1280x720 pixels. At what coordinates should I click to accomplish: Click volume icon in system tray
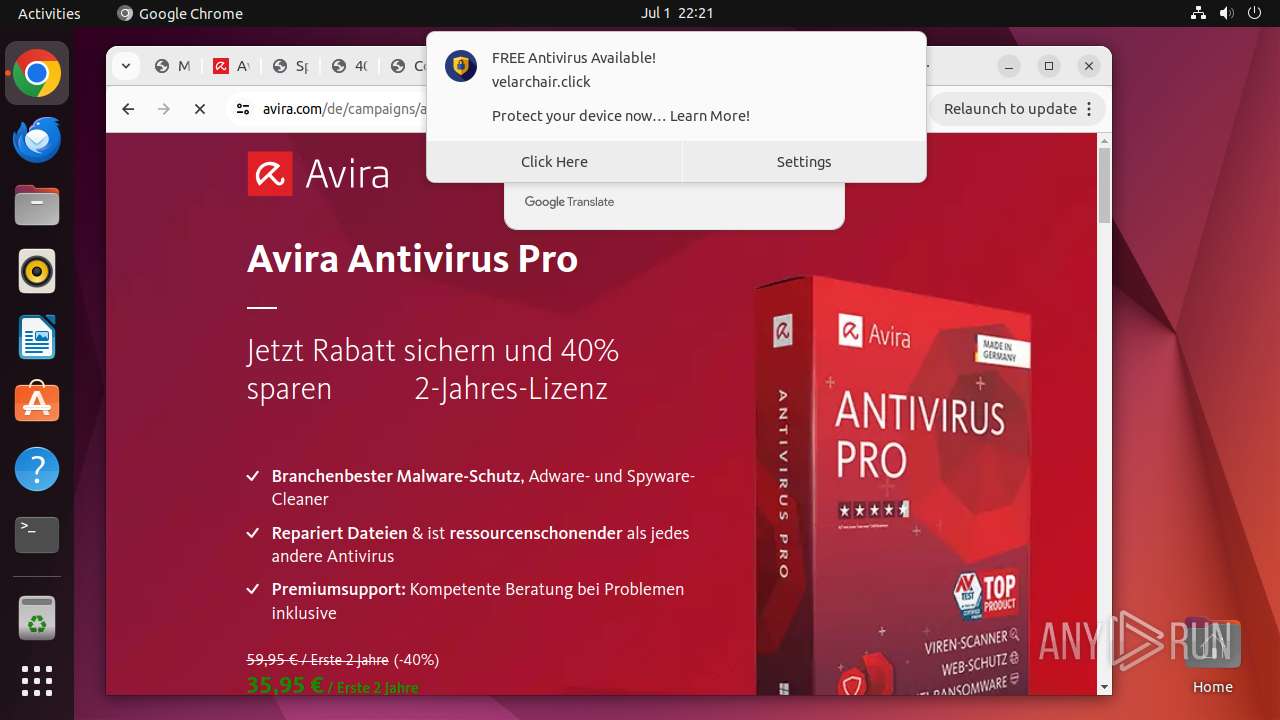1227,13
